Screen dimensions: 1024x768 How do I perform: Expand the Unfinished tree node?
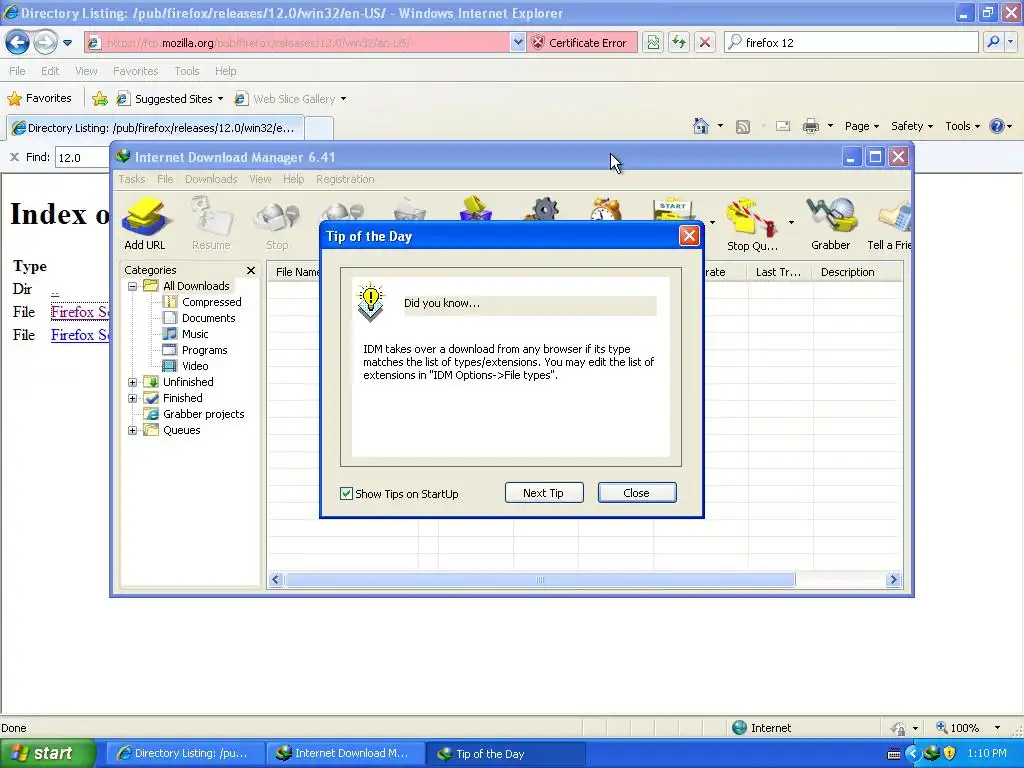(133, 382)
